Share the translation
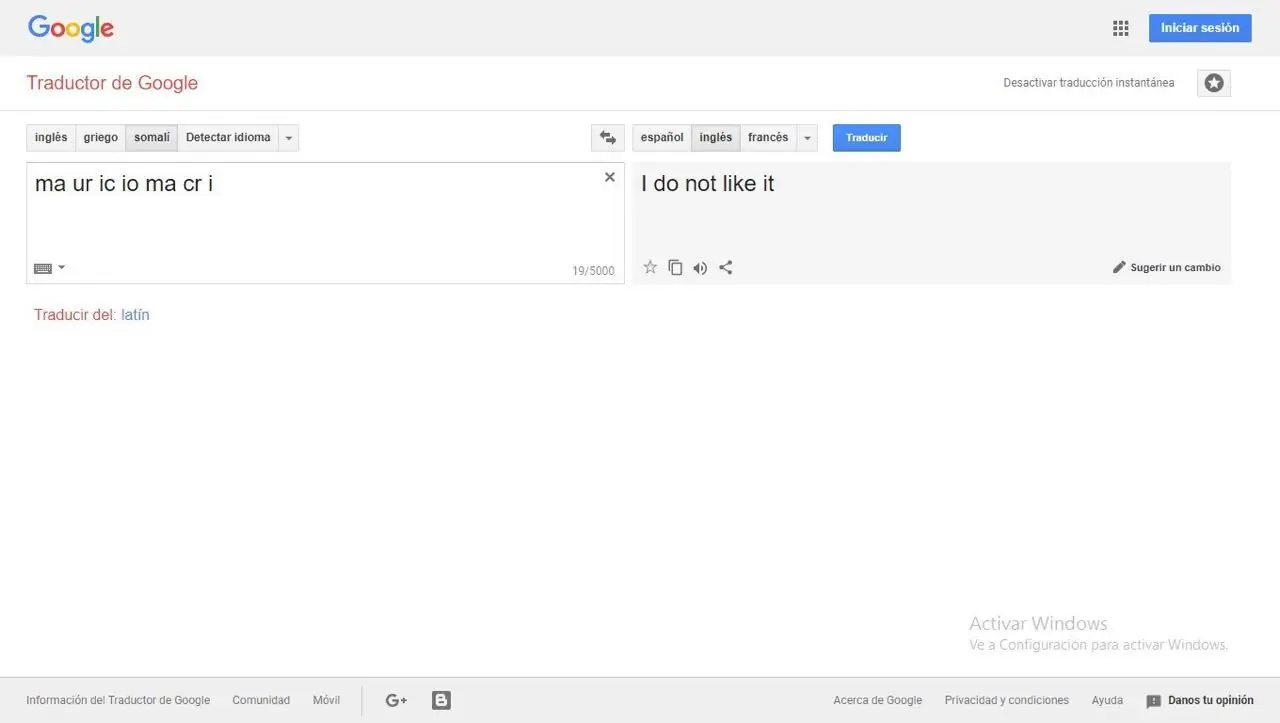This screenshot has width=1280, height=723. pos(726,267)
